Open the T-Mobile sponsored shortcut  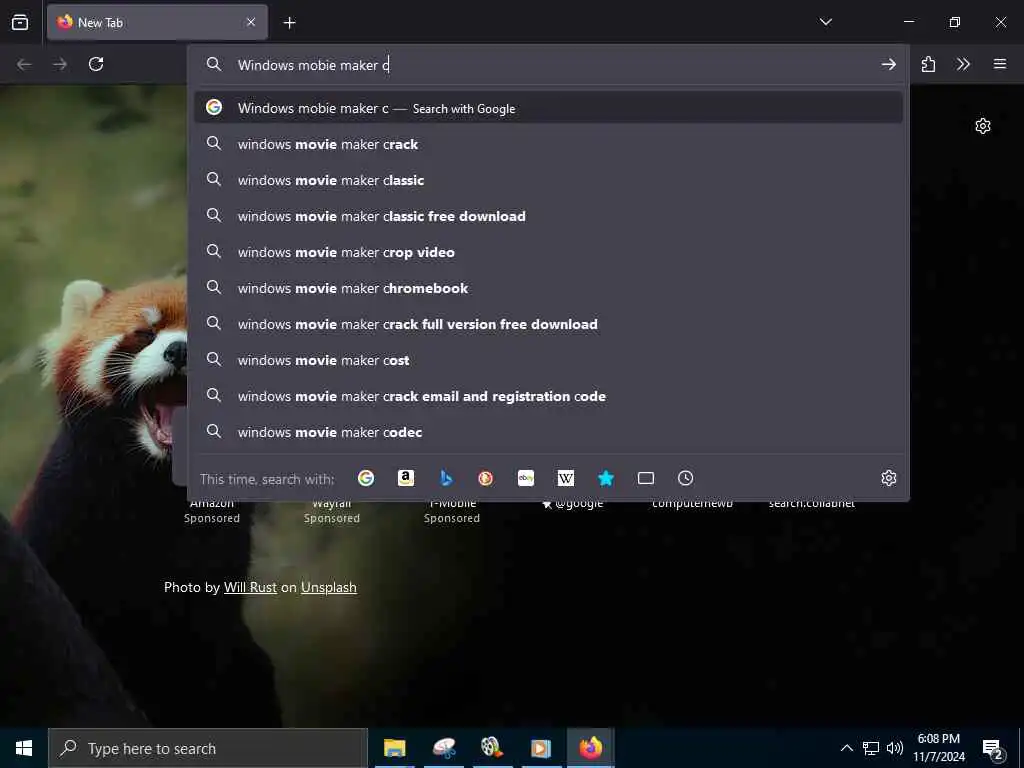pyautogui.click(x=452, y=509)
